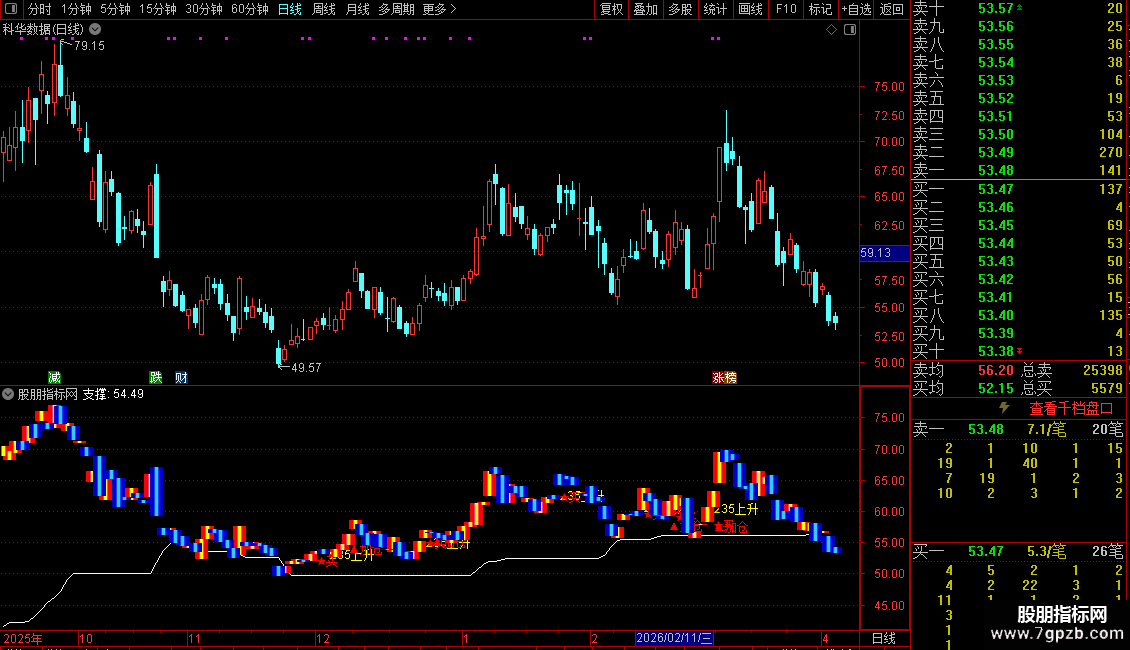Select the 60分钟 period
This screenshot has height=650, width=1130.
click(249, 9)
